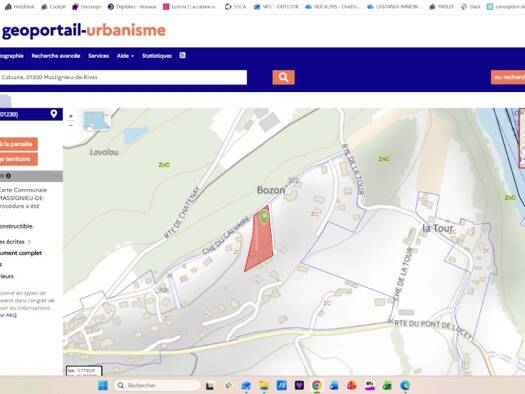Screen dimensions: 525x394
Task: Open the Aide dropdown menu
Action: [125, 56]
